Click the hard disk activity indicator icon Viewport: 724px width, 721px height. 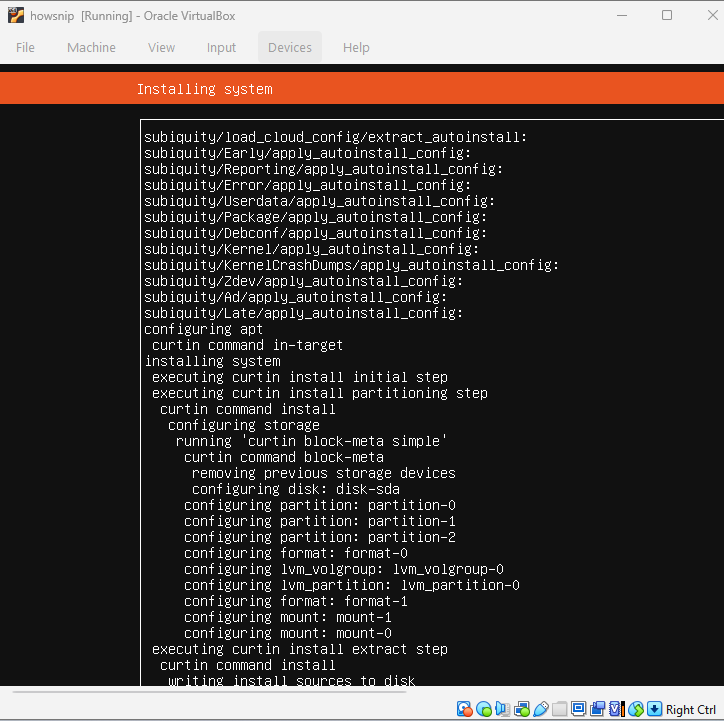pyautogui.click(x=465, y=709)
